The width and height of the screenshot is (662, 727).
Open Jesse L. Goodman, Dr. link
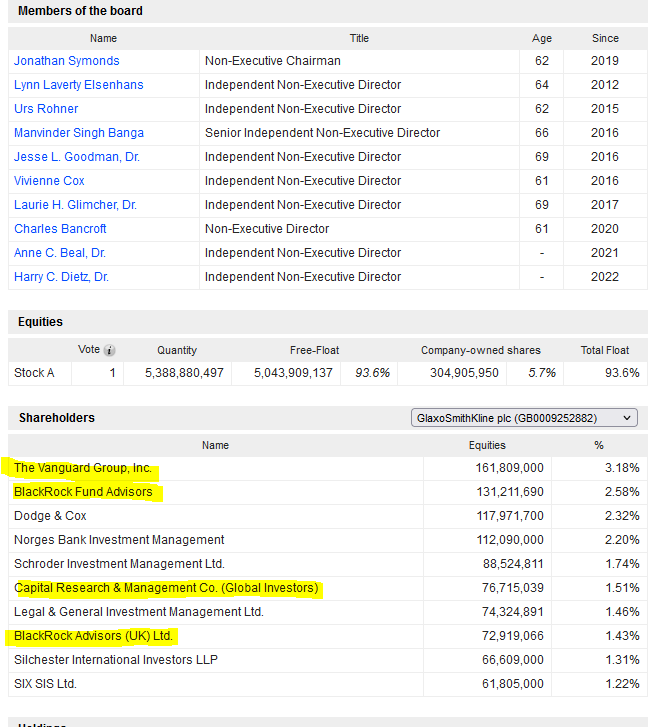(77, 157)
